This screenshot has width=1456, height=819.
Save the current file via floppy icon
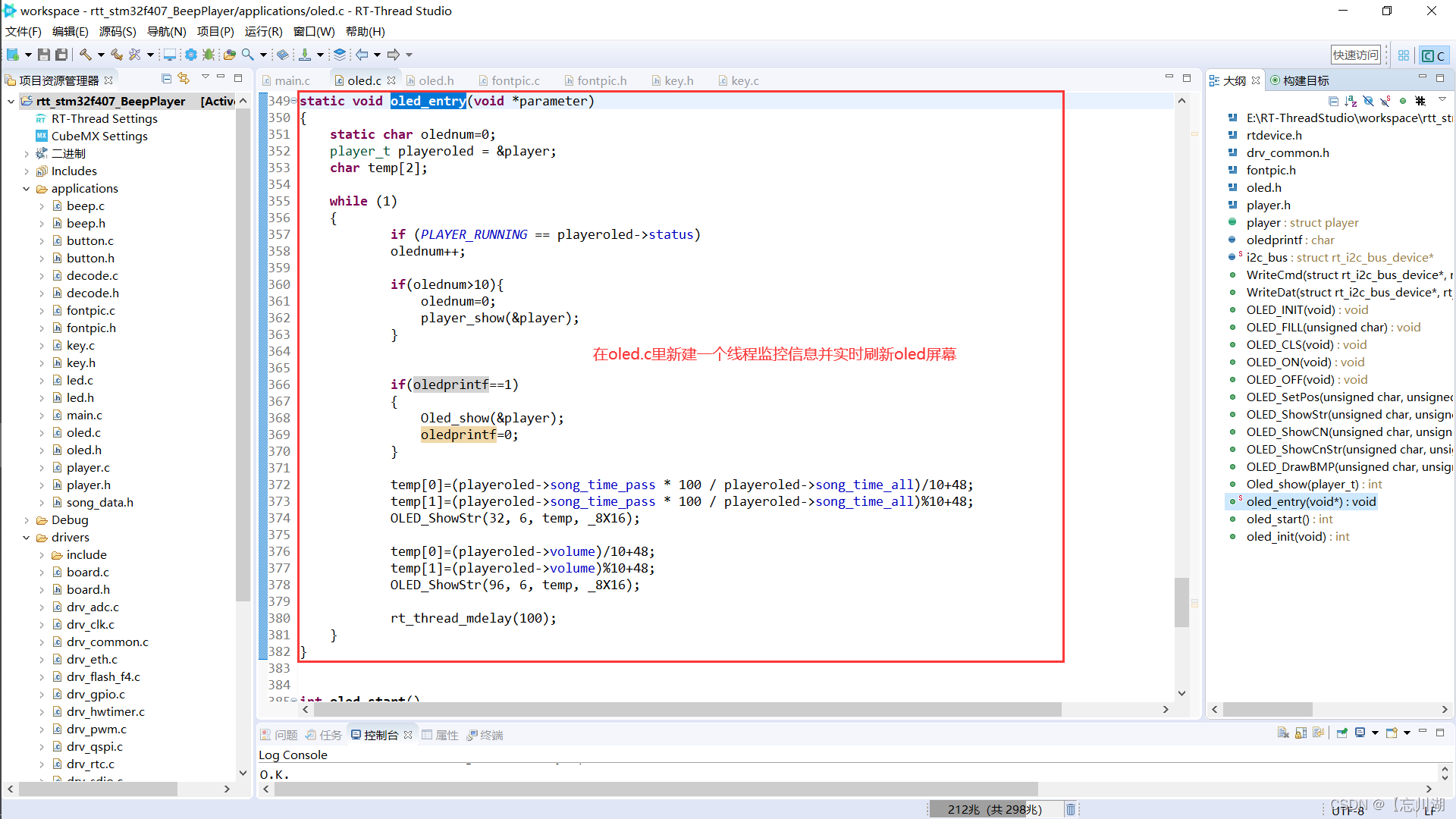click(x=44, y=55)
